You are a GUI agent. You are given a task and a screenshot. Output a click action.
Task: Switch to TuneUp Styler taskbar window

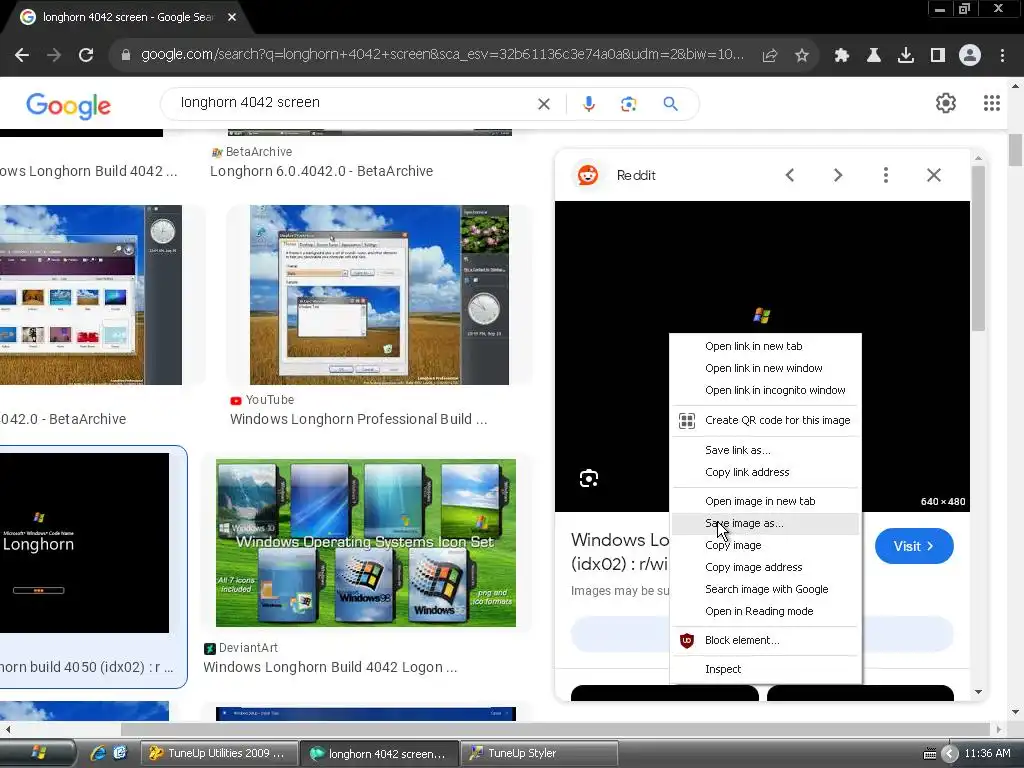539,753
